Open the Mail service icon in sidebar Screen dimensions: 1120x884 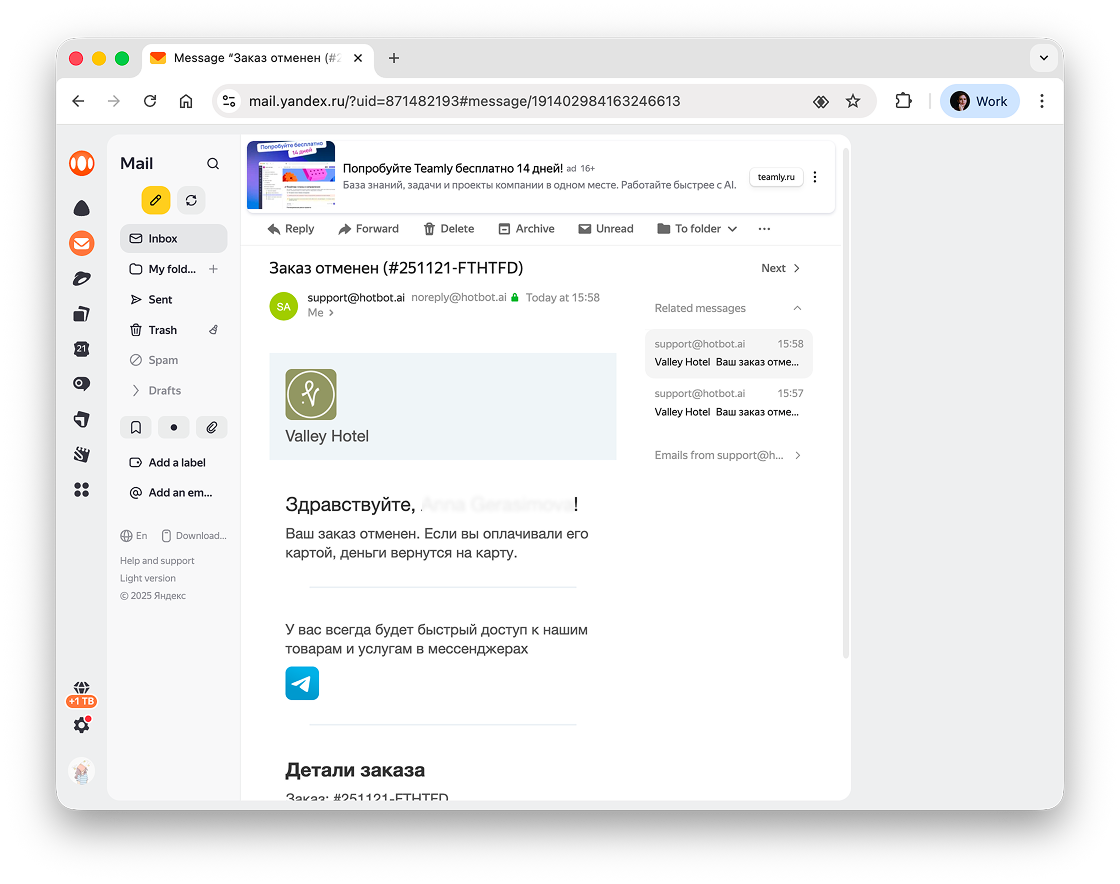81,243
